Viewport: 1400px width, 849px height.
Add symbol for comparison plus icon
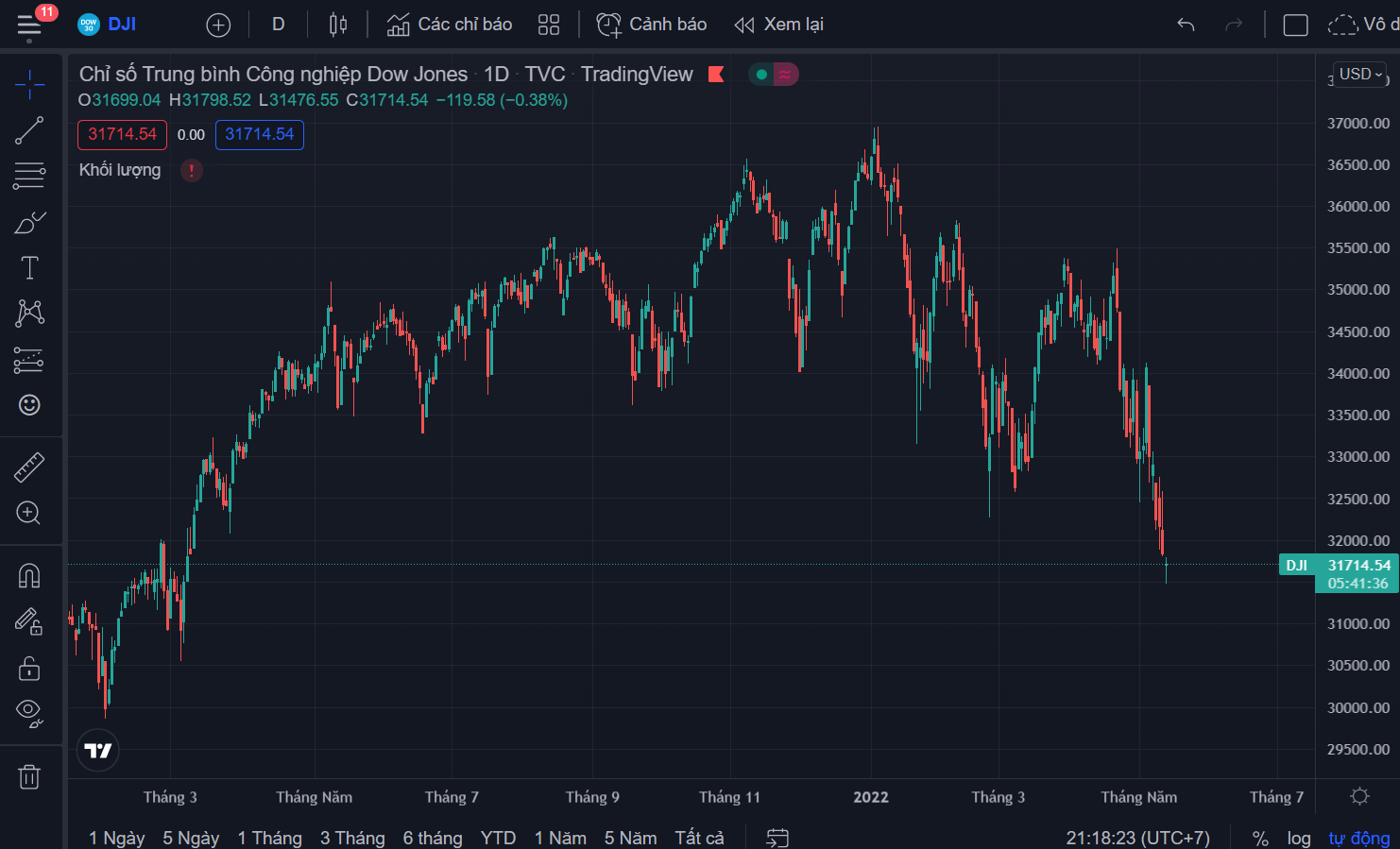click(218, 25)
